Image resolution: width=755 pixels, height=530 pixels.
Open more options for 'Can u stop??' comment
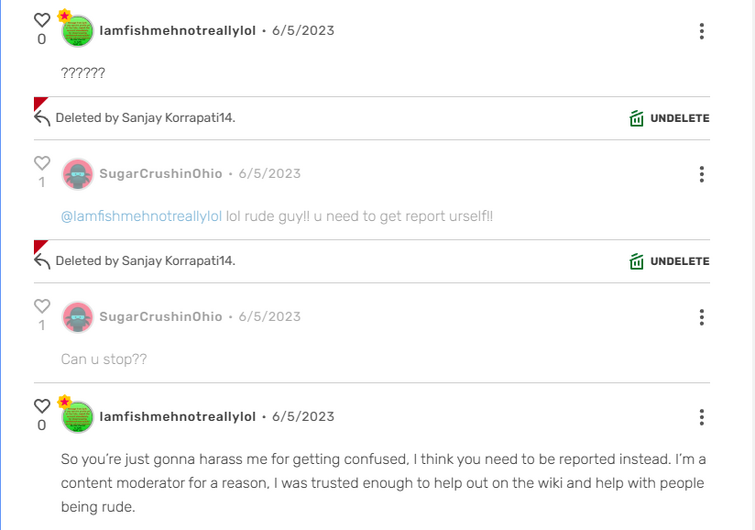[702, 317]
